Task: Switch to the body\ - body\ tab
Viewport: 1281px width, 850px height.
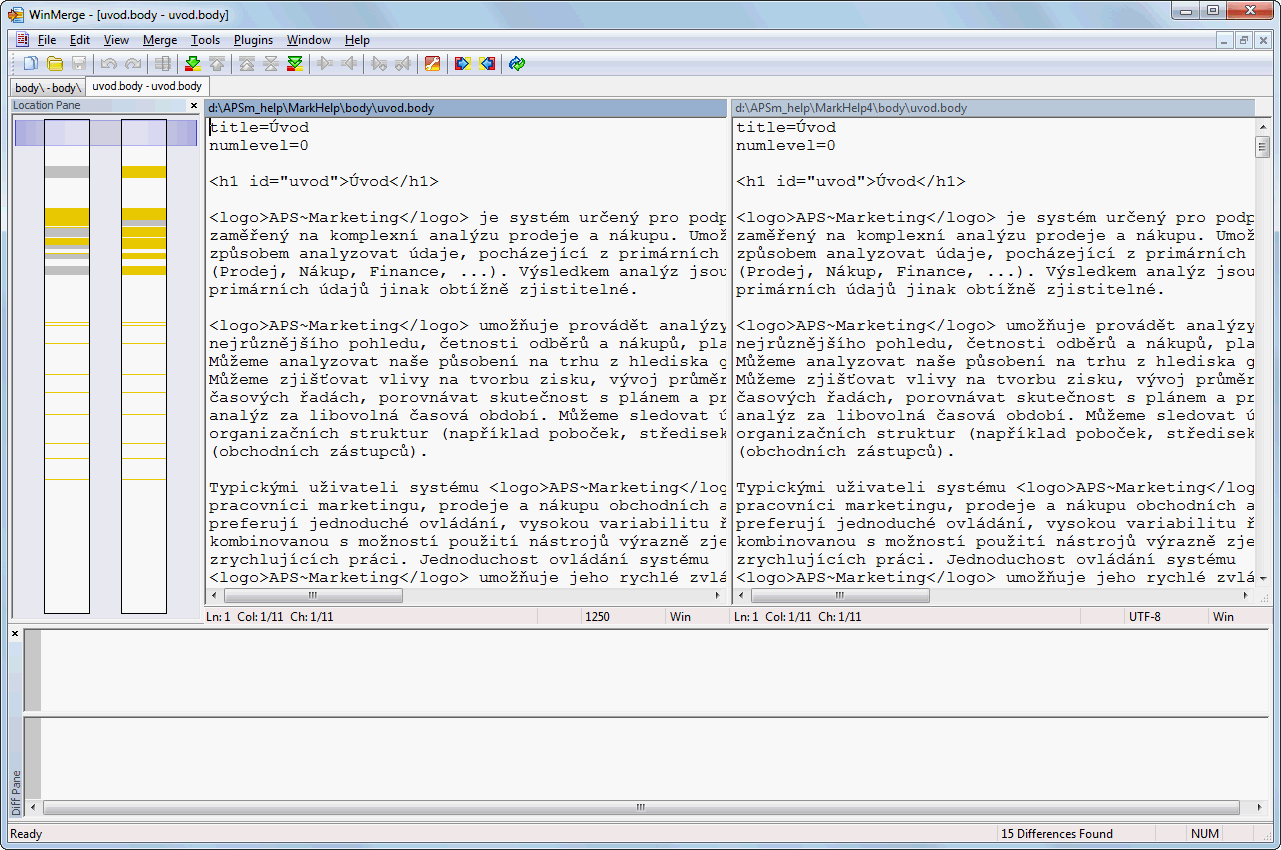Action: 47,88
